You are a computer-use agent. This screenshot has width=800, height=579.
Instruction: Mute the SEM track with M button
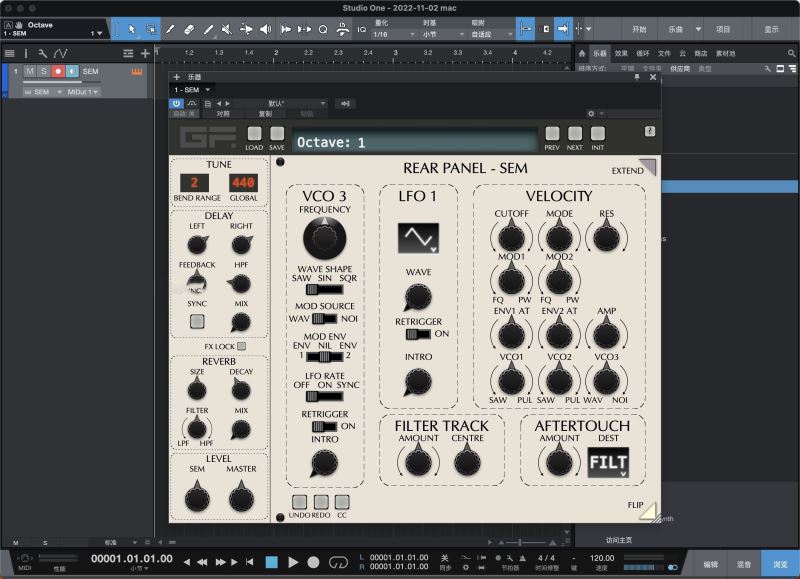click(30, 71)
